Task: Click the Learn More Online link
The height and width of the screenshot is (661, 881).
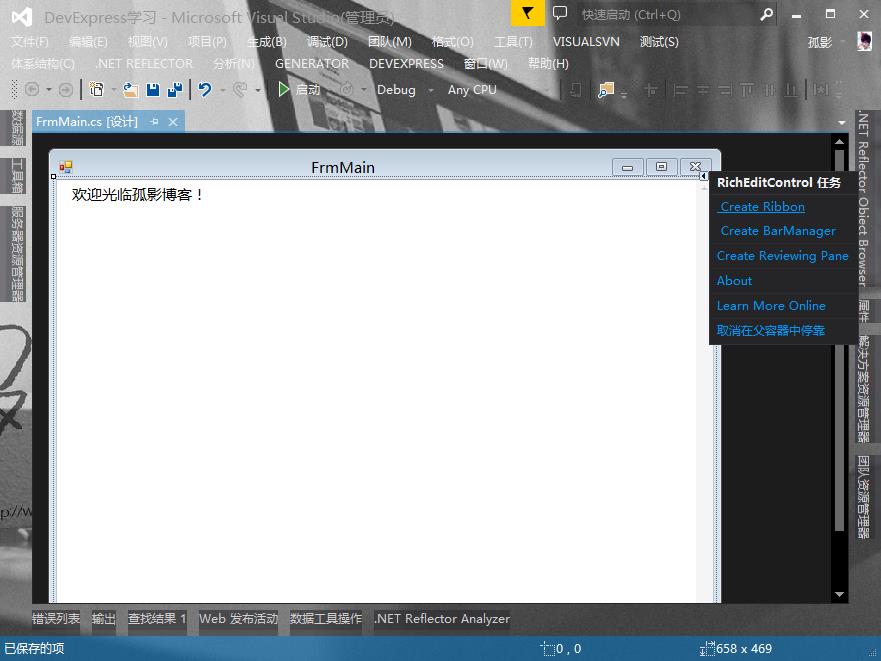Action: pos(771,306)
